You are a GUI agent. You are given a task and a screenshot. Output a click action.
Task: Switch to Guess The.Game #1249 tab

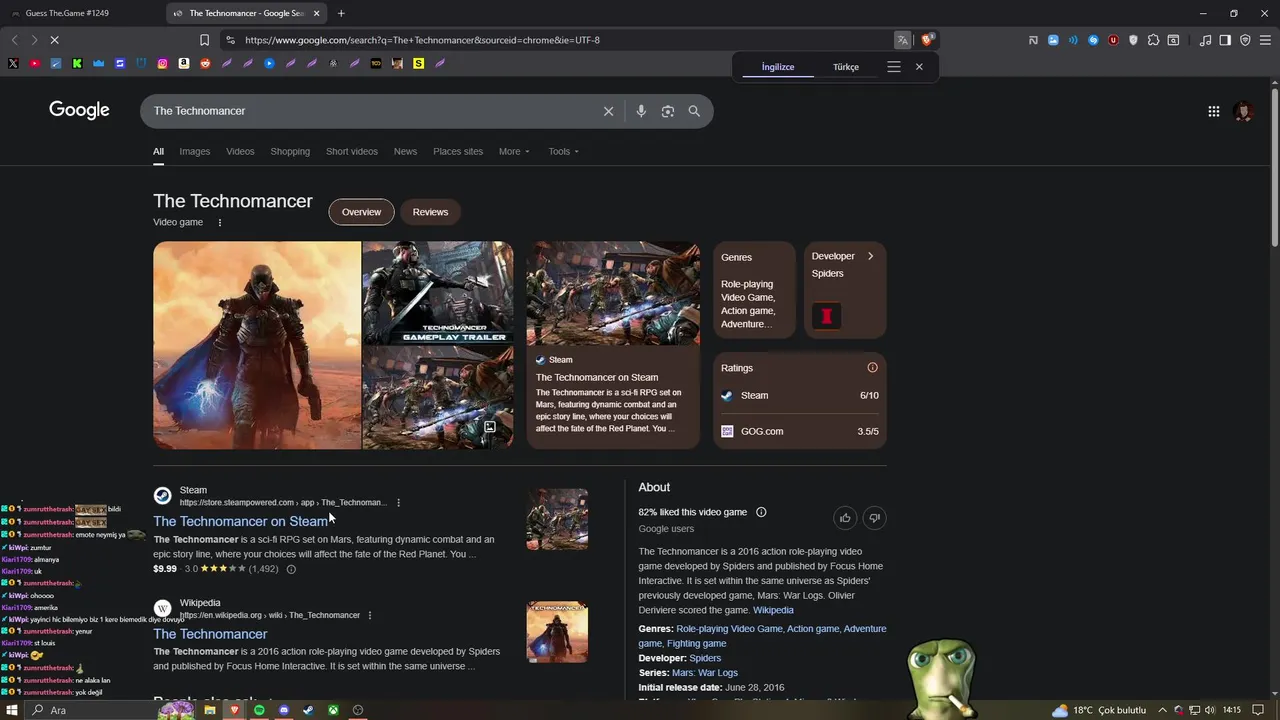pyautogui.click(x=80, y=13)
